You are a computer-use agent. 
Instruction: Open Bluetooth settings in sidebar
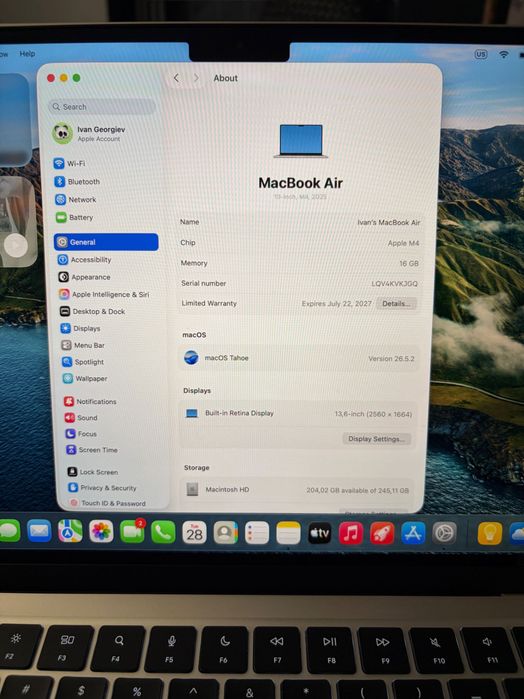(77, 181)
